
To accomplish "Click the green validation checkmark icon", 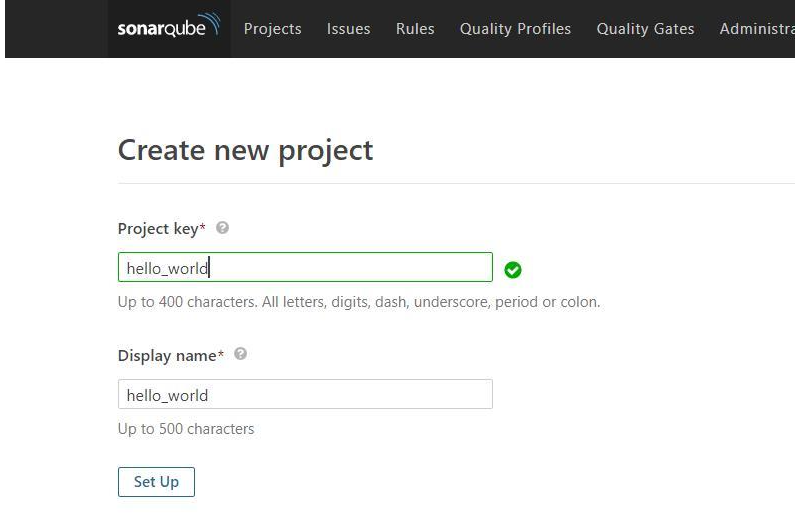I will [513, 269].
